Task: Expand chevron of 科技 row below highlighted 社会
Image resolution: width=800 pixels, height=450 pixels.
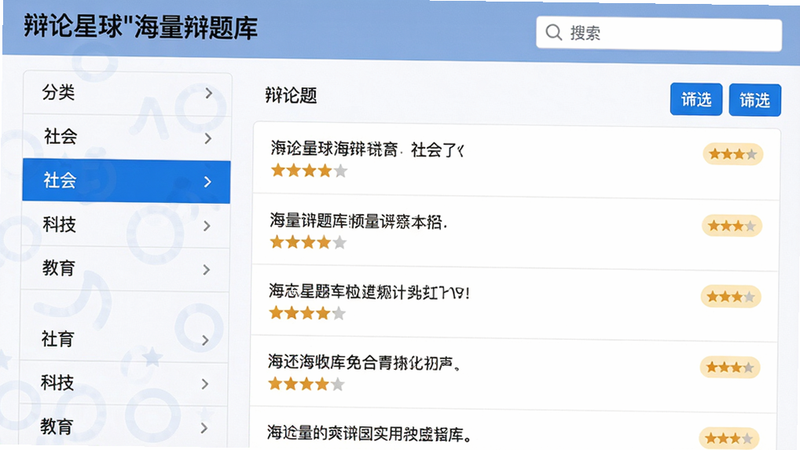Action: 207,226
